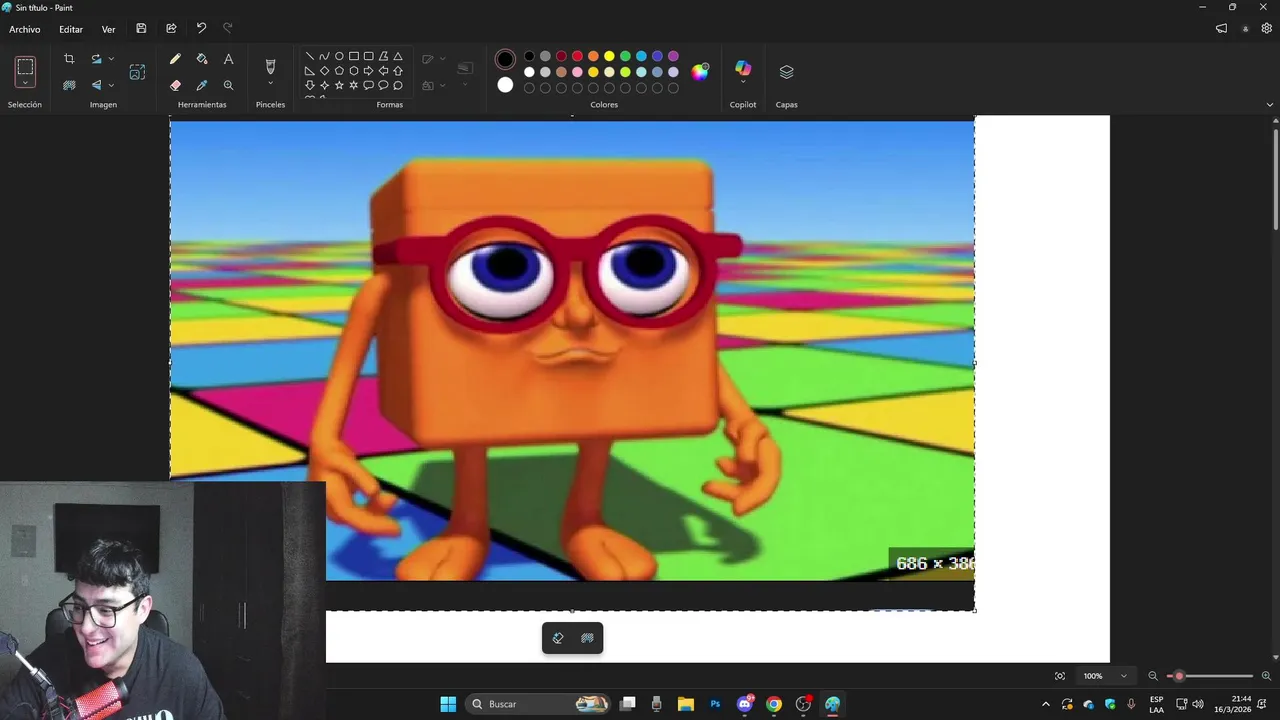
Task: Open the 100% zoom level dropdown
Action: tap(1104, 676)
